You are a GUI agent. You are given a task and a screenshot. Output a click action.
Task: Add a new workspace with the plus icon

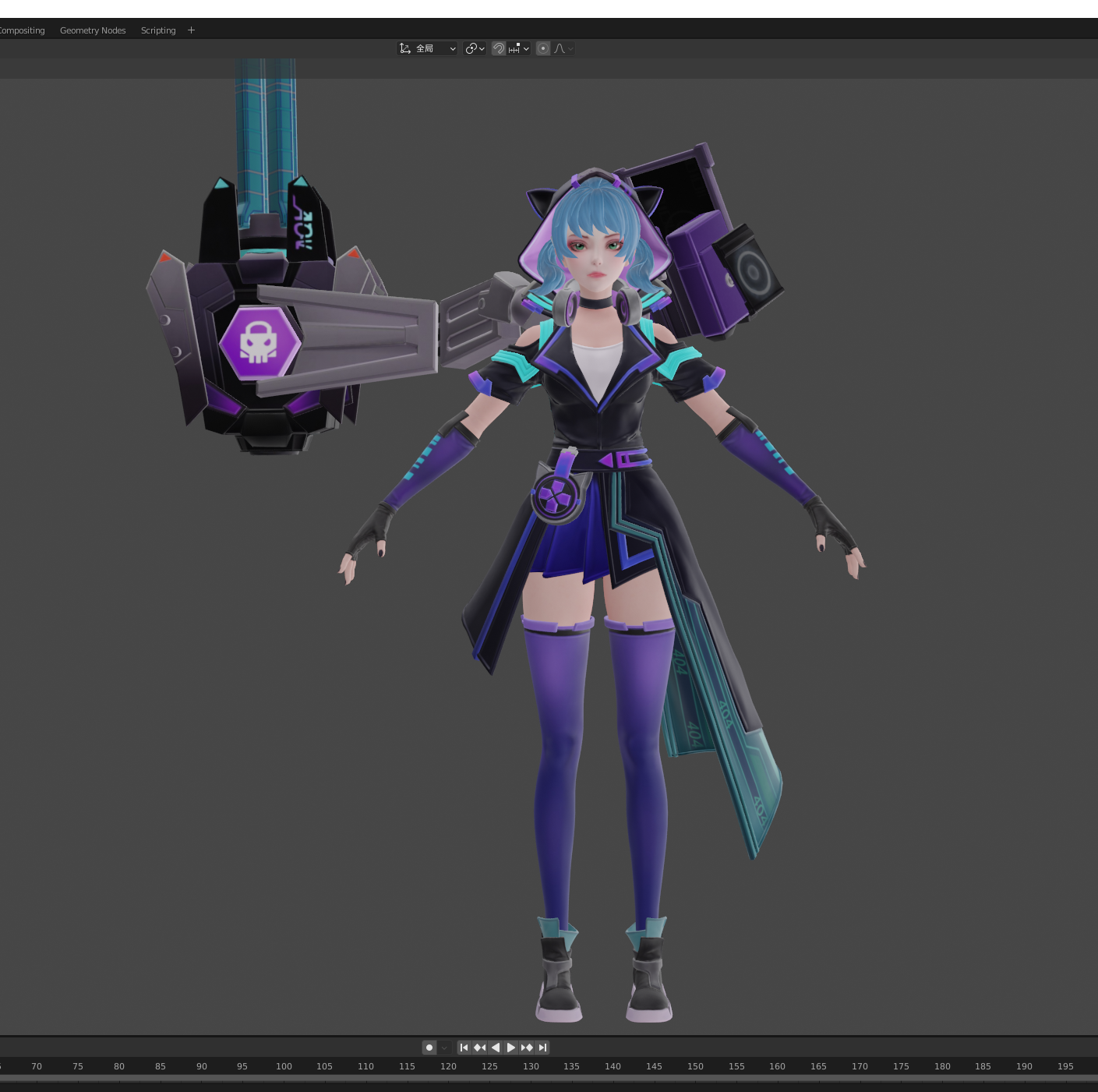[191, 30]
